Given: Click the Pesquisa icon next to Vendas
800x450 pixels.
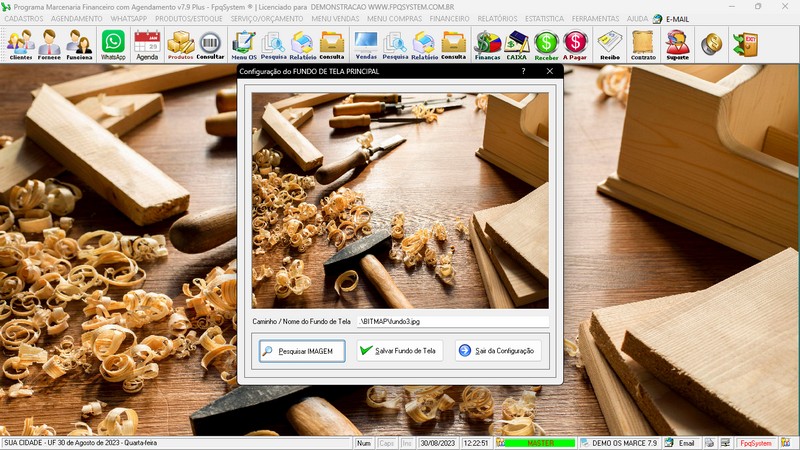Looking at the screenshot, I should tap(395, 44).
